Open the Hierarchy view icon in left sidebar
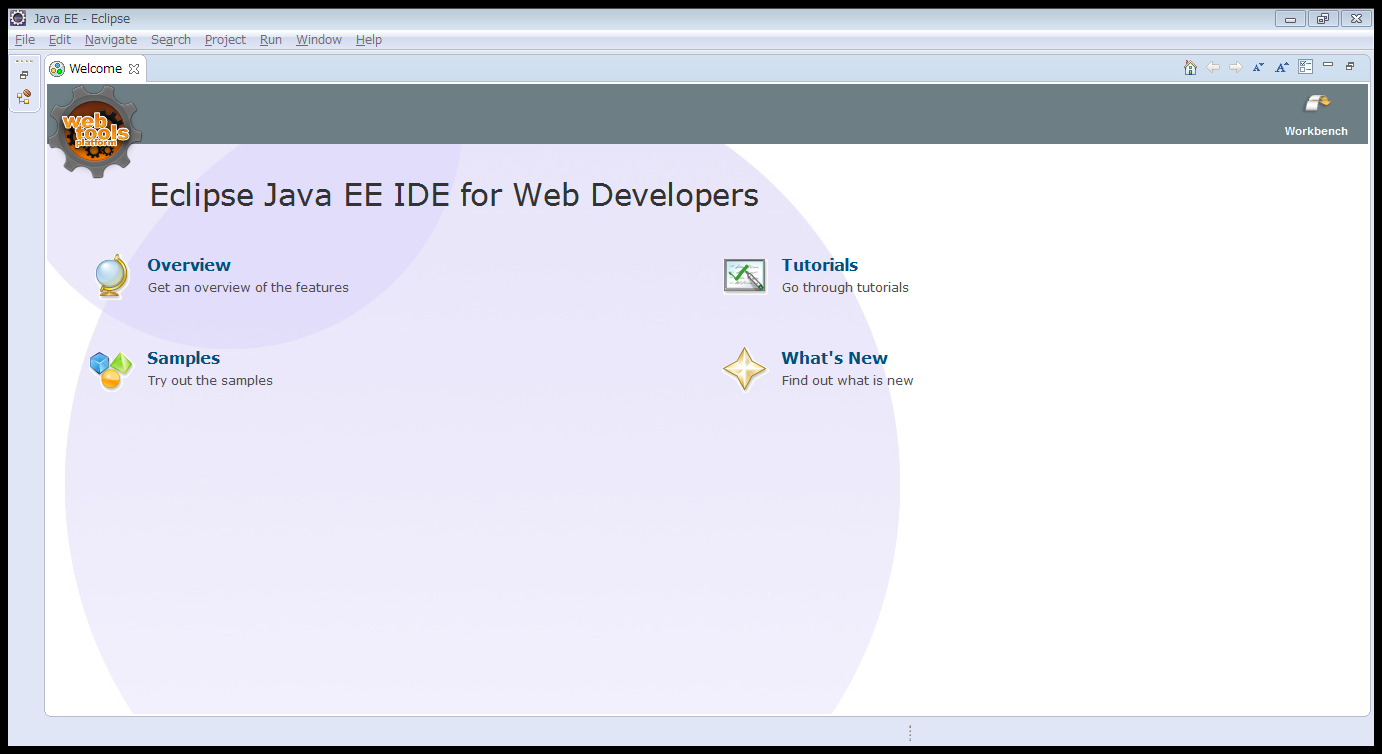The width and height of the screenshot is (1382, 754). [x=24, y=97]
